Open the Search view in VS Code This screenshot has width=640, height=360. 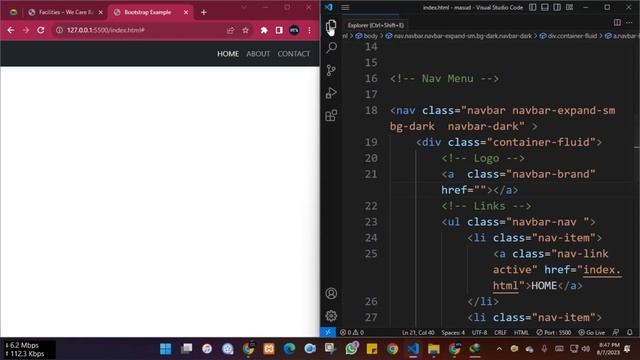331,47
